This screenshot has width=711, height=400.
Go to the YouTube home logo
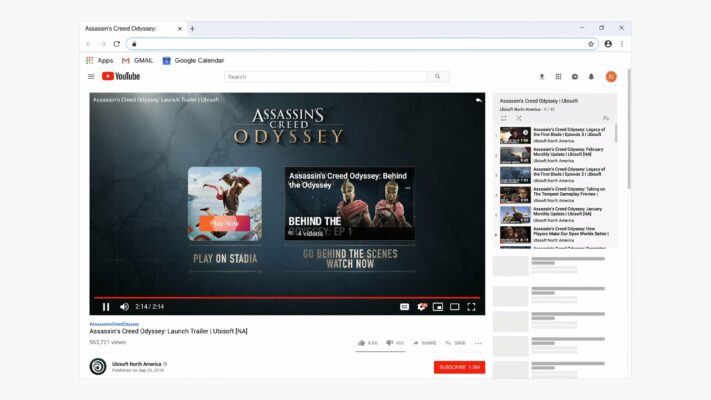pyautogui.click(x=121, y=76)
